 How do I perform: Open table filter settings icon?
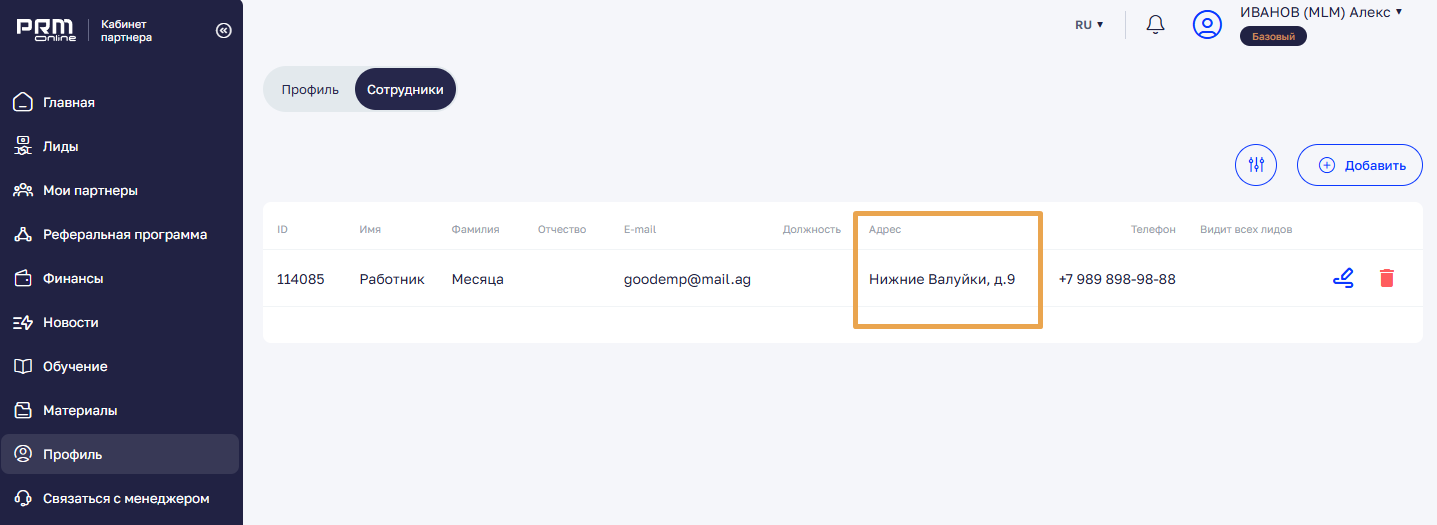pyautogui.click(x=1256, y=165)
